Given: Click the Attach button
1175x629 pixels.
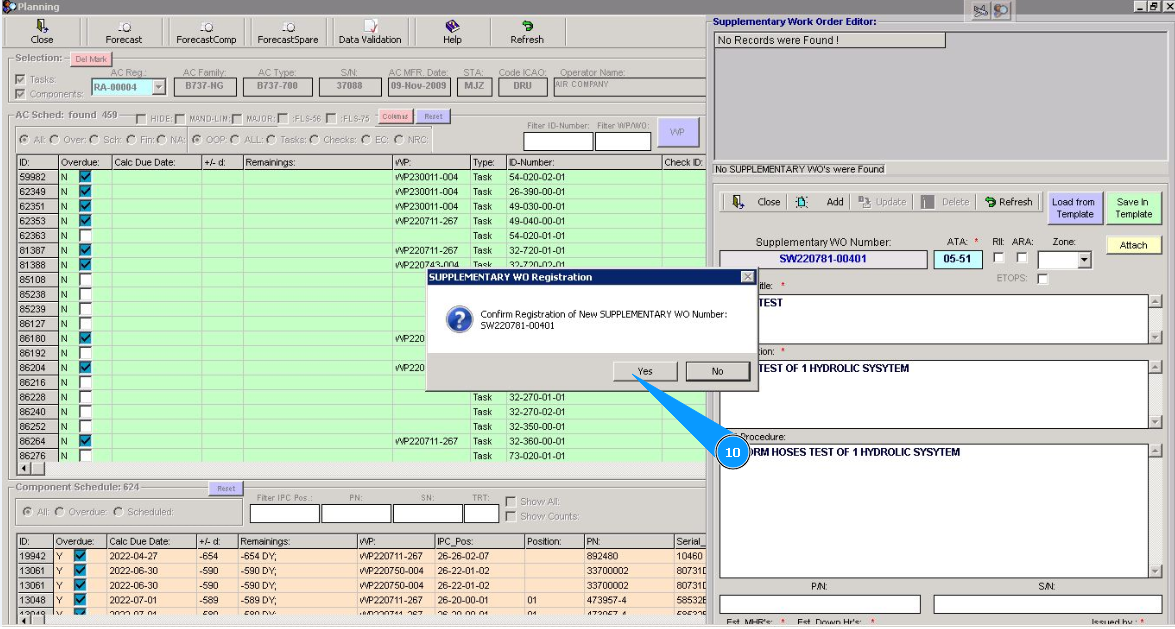Looking at the screenshot, I should [1133, 245].
